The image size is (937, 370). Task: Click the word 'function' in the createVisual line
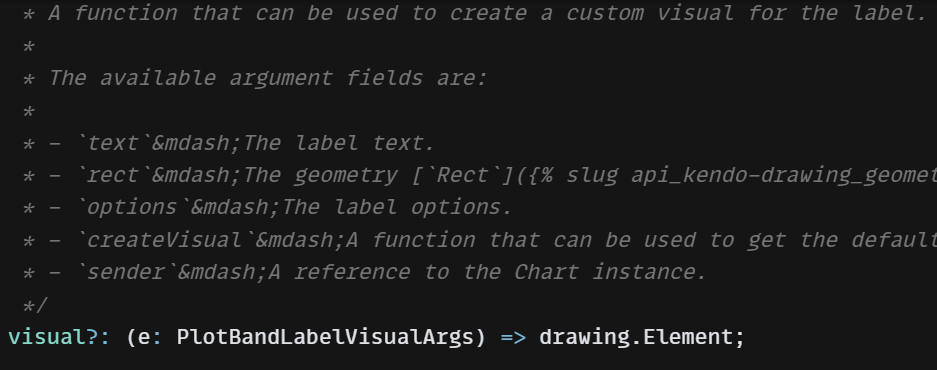[424, 240]
